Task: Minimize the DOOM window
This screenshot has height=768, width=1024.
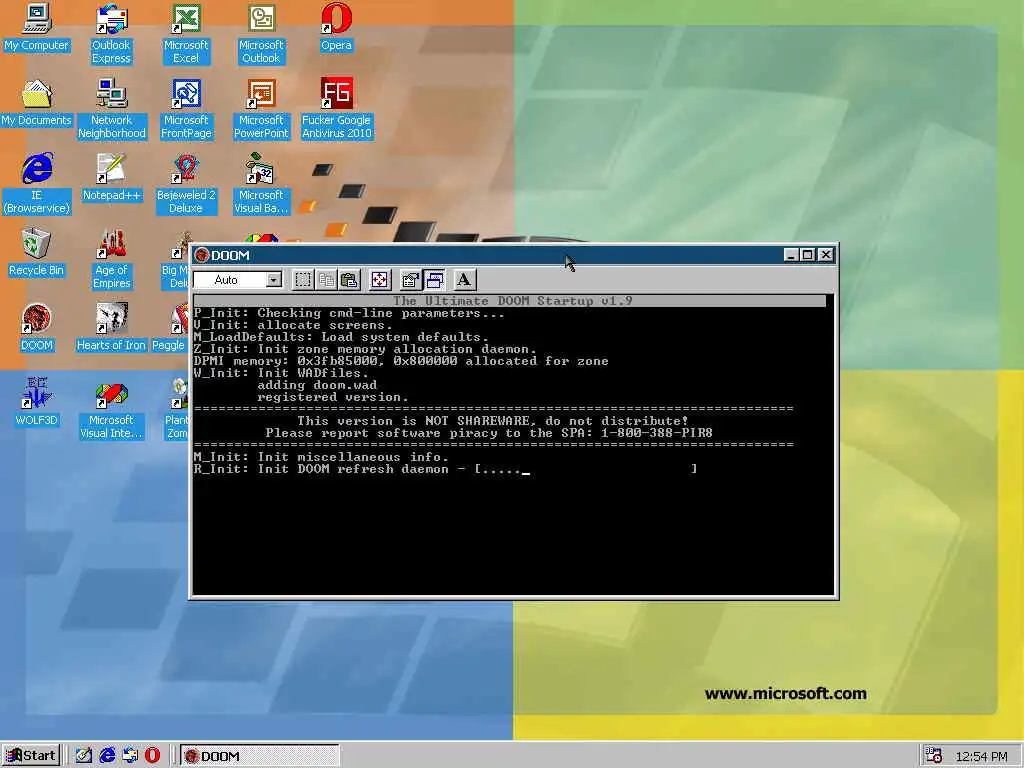Action: pos(792,255)
